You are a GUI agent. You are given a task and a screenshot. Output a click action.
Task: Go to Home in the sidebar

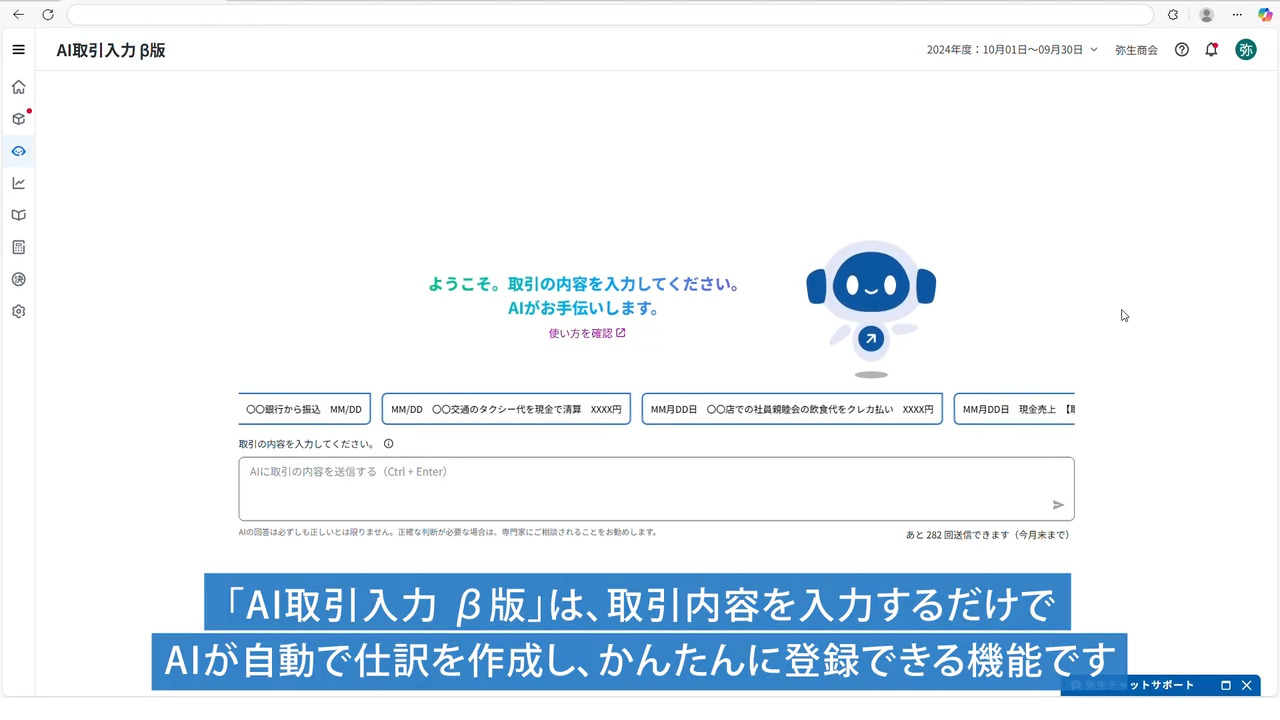pyautogui.click(x=18, y=87)
